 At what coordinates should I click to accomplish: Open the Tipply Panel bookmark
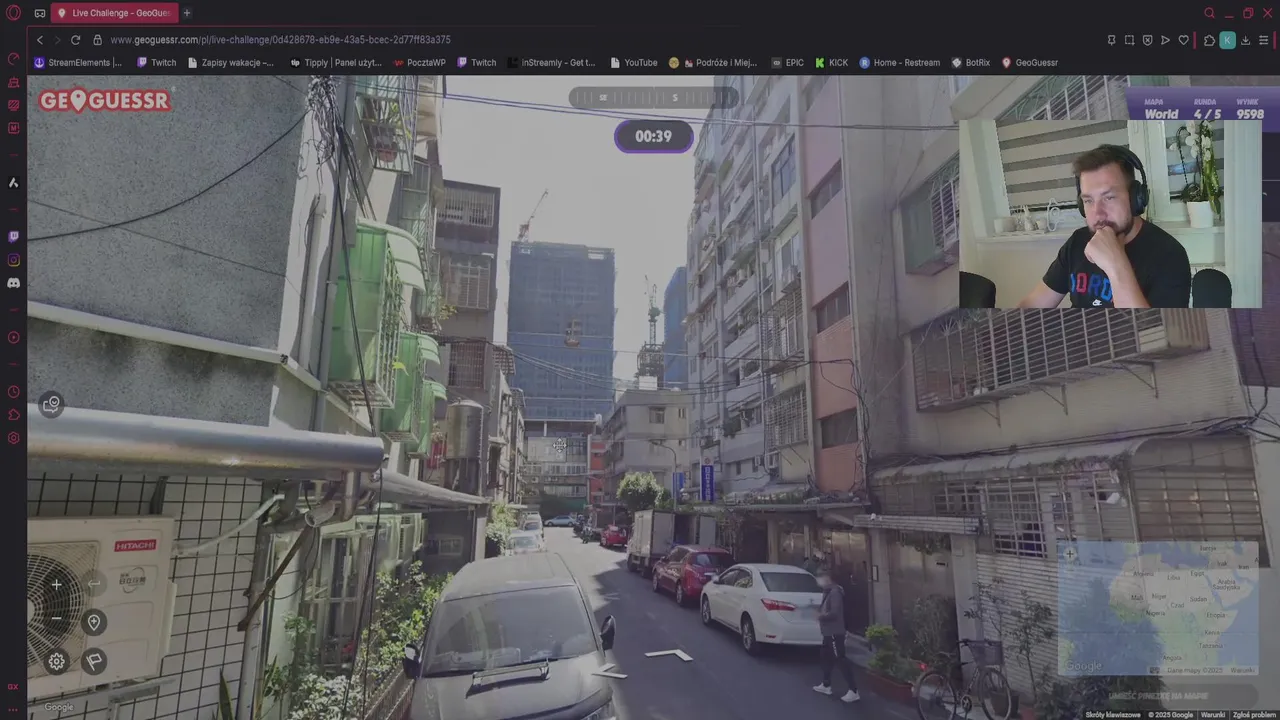tap(335, 62)
